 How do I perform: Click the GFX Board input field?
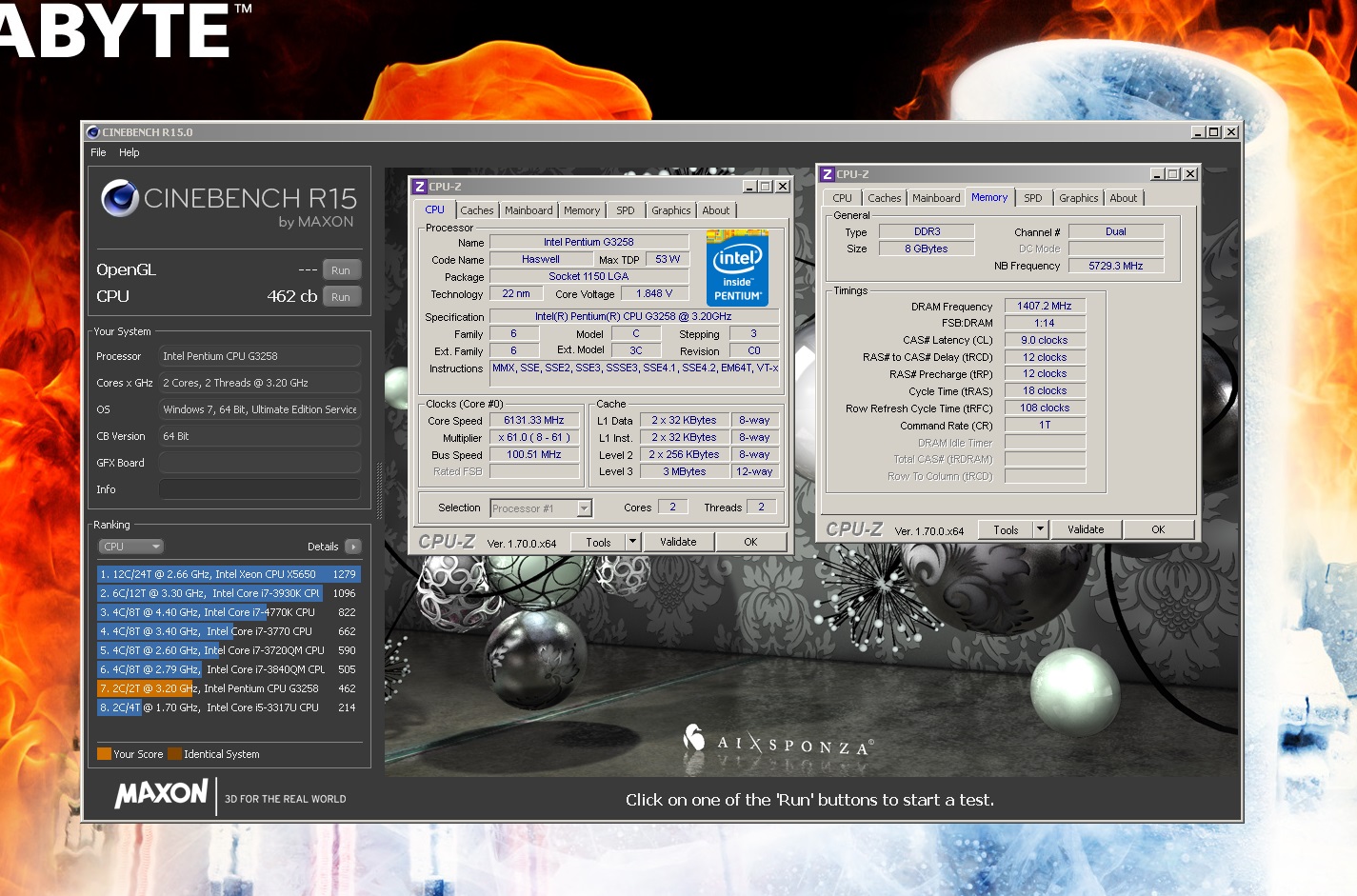click(x=260, y=463)
